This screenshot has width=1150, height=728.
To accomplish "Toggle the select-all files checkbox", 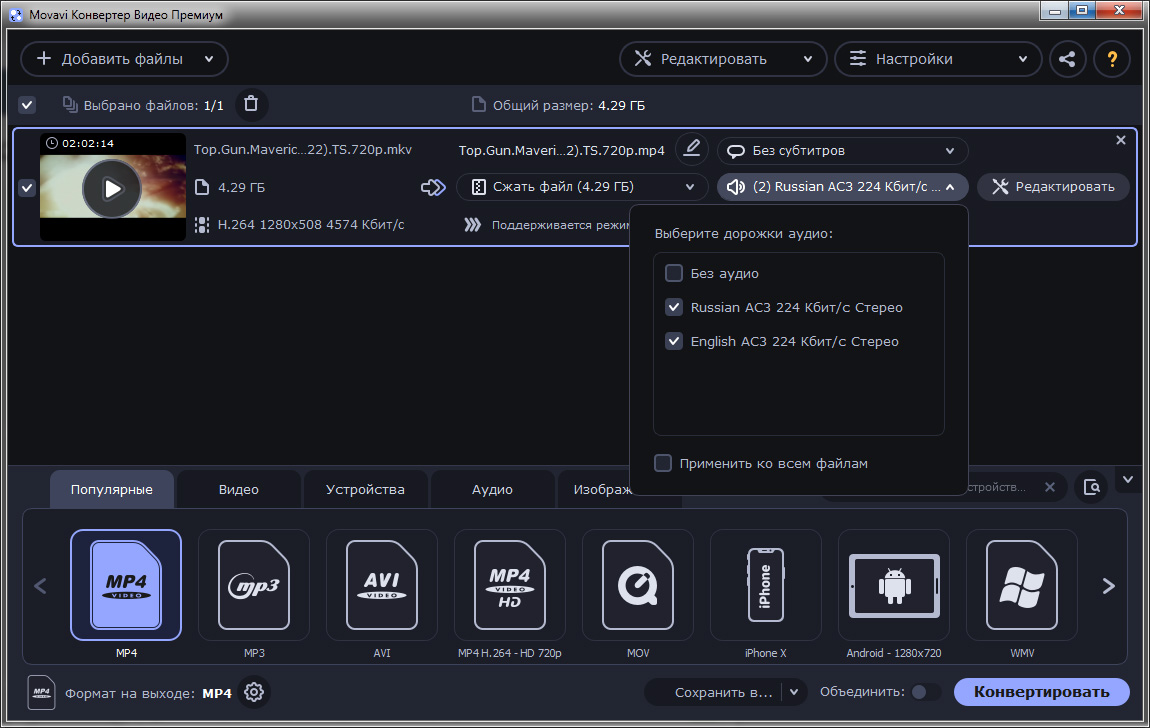I will (x=27, y=105).
